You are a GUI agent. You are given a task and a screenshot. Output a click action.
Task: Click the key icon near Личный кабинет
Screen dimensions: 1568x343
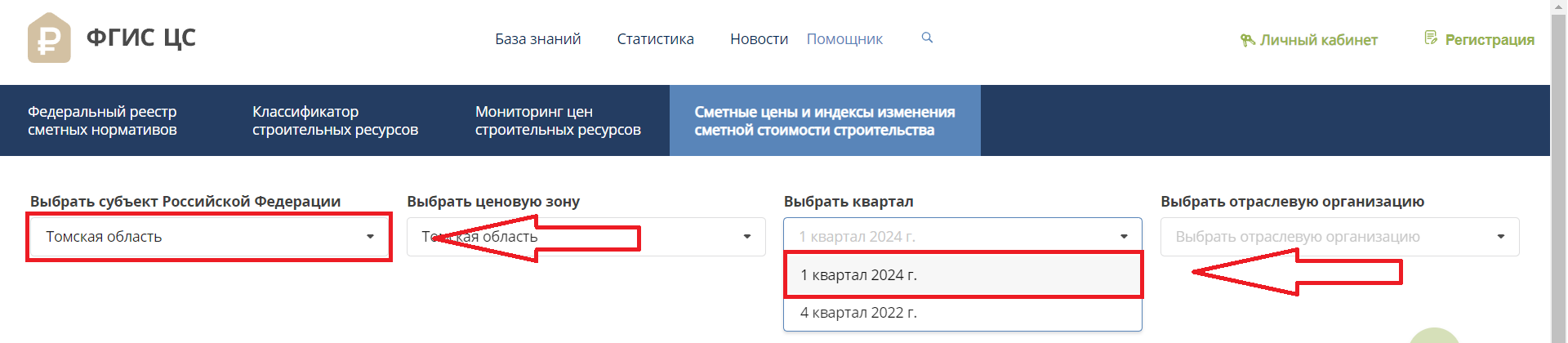[1247, 40]
